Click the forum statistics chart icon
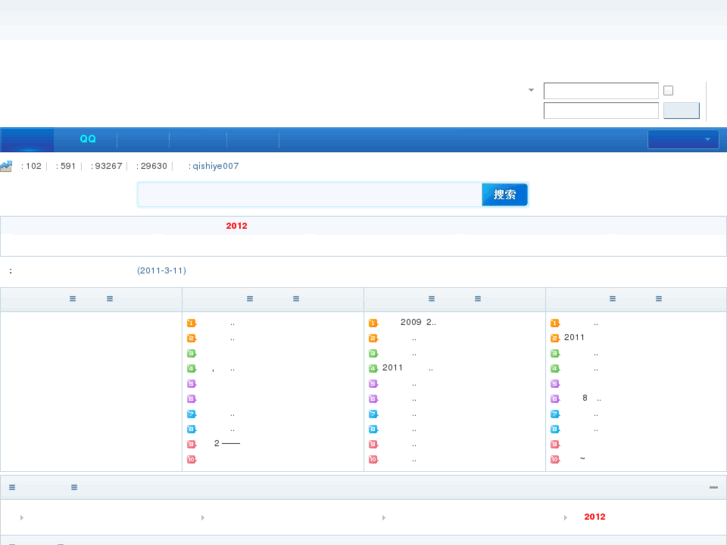727x545 pixels. tap(6, 166)
